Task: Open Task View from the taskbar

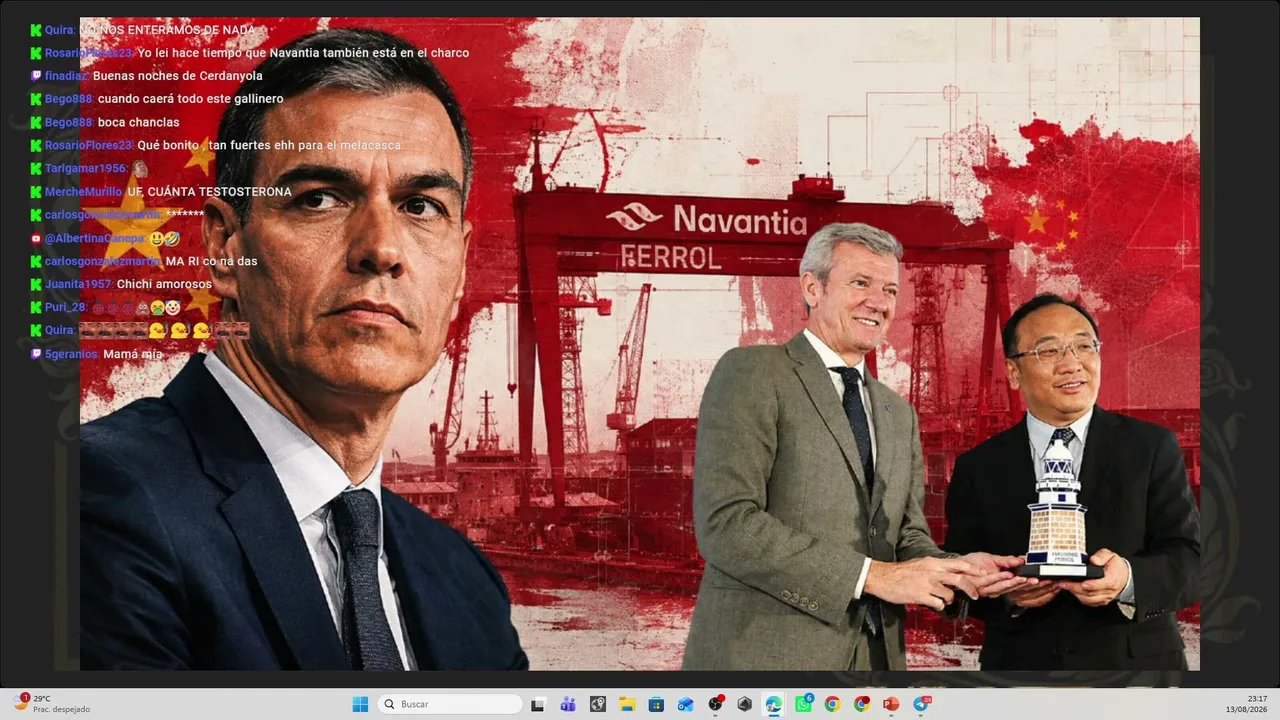Action: click(x=538, y=704)
